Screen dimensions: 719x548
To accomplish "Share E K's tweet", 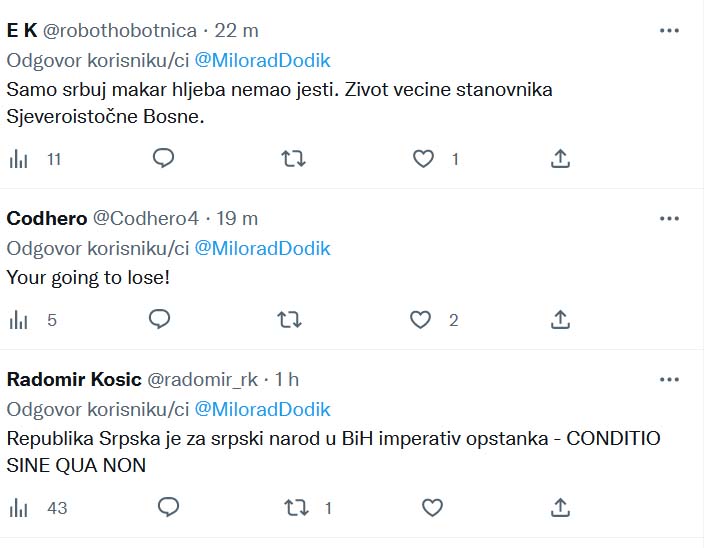I will point(561,158).
